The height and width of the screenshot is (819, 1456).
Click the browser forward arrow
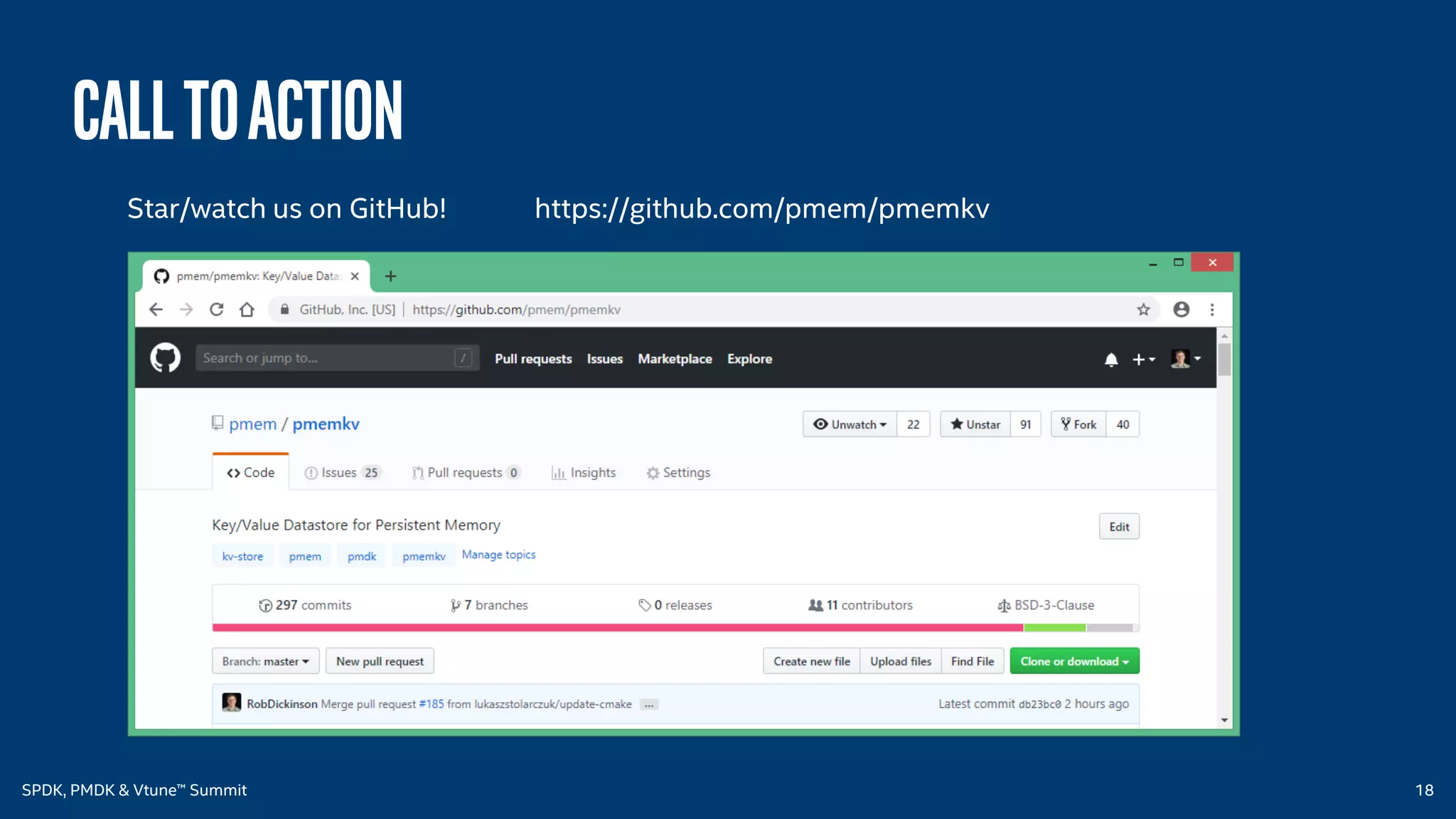point(186,309)
